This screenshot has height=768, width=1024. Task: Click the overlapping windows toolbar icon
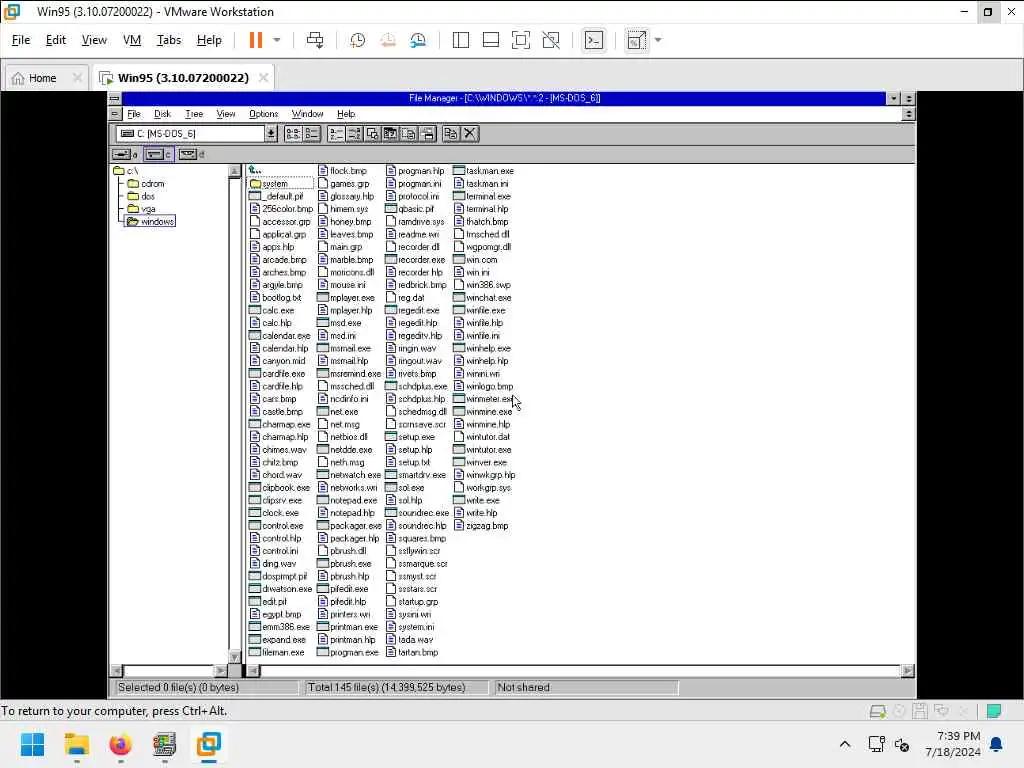click(x=373, y=133)
